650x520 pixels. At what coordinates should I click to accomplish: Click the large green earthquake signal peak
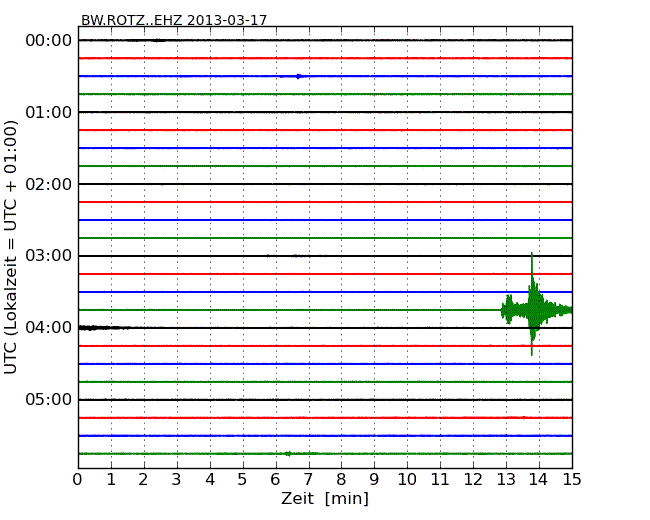pyautogui.click(x=532, y=304)
